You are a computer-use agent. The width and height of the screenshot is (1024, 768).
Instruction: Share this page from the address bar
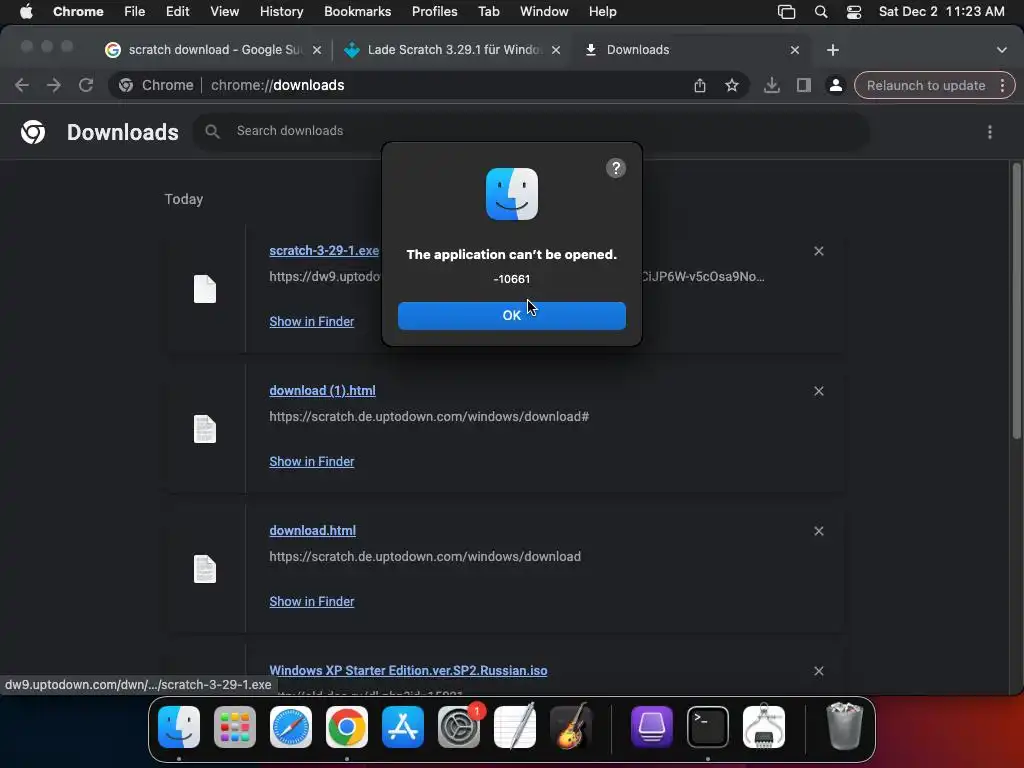pyautogui.click(x=699, y=86)
